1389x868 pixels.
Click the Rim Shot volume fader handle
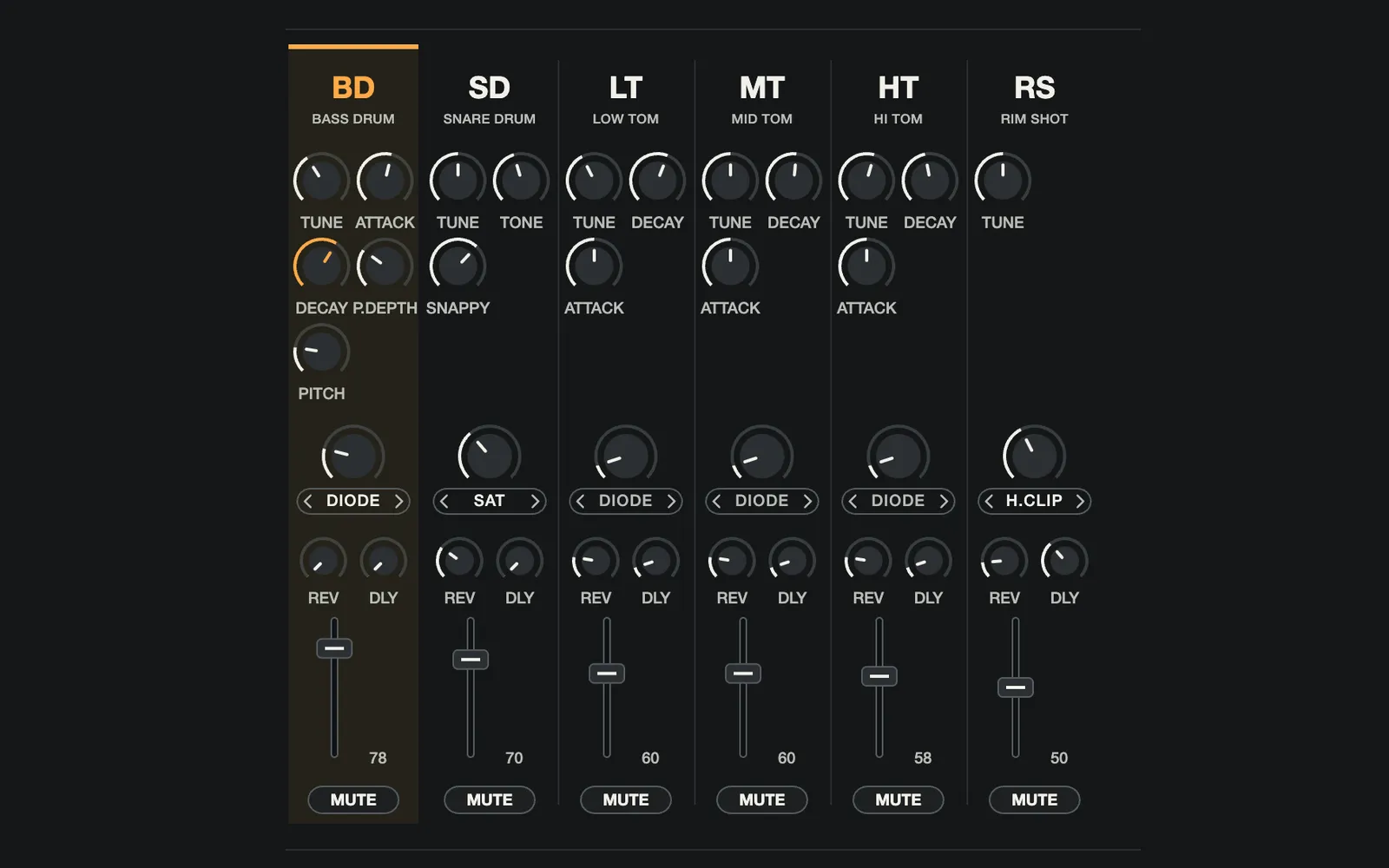(x=1016, y=687)
